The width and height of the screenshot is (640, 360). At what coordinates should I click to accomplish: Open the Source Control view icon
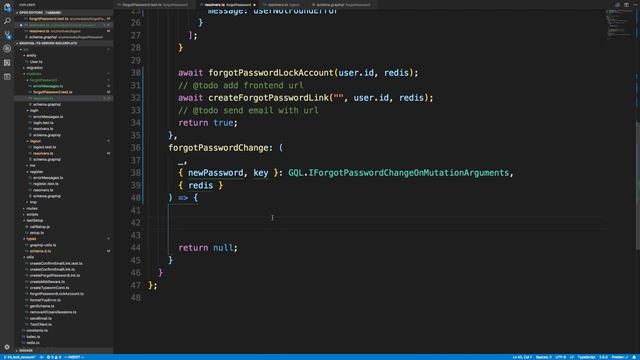tap(7, 35)
